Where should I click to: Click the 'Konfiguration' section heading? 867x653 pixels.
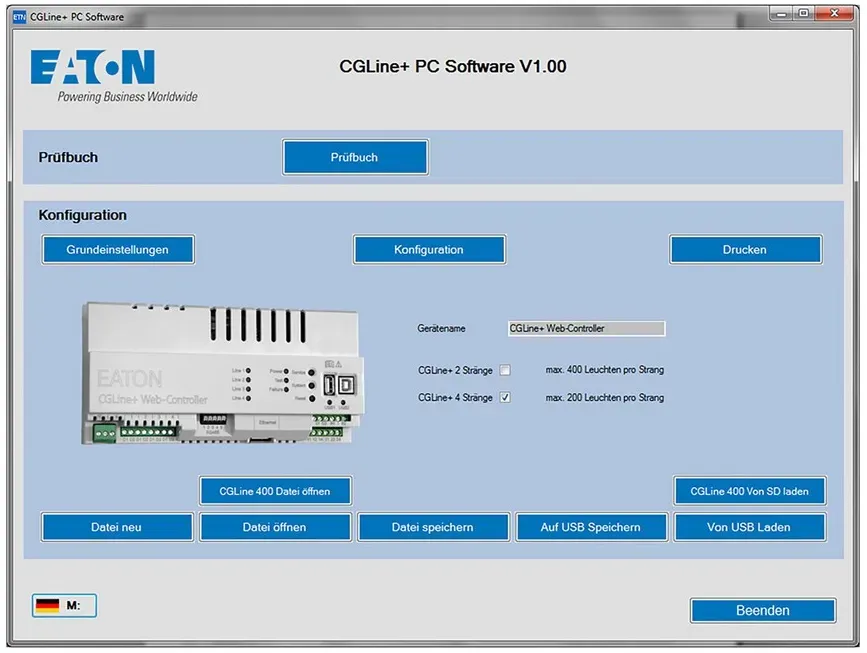(x=82, y=215)
